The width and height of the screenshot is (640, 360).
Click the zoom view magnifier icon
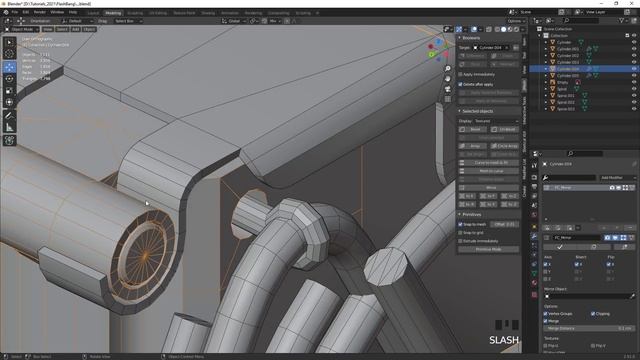point(448,69)
